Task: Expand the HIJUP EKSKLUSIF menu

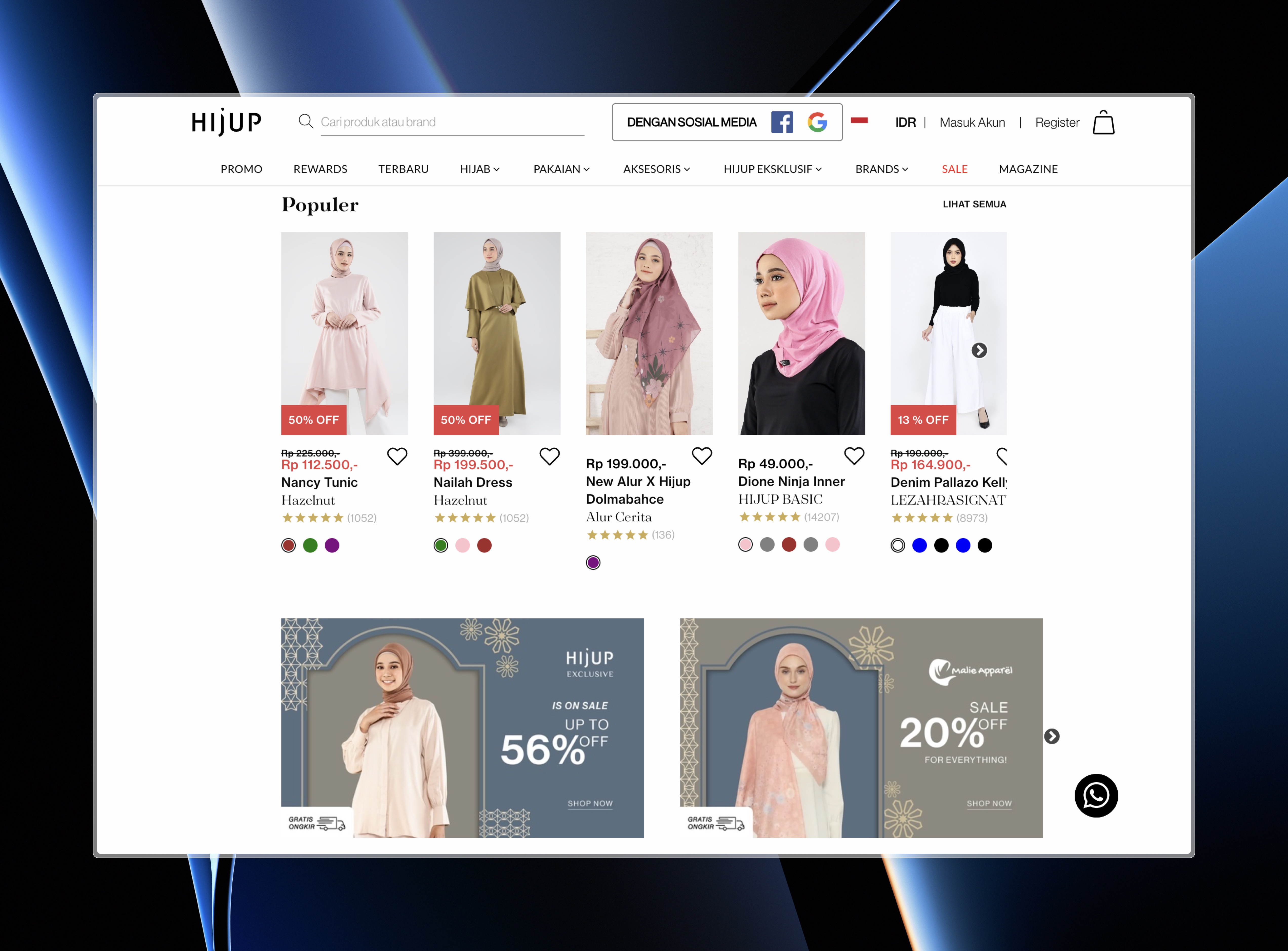Action: coord(772,169)
